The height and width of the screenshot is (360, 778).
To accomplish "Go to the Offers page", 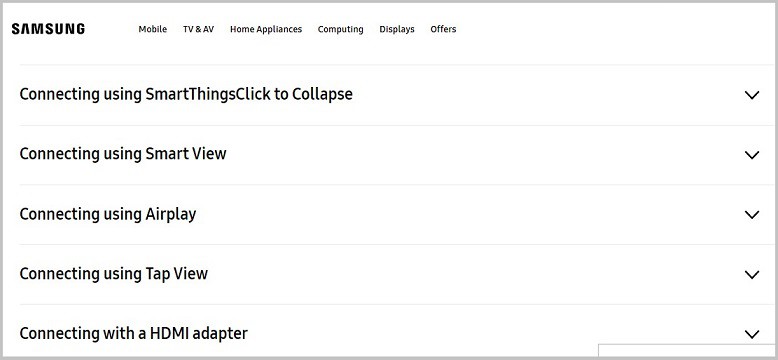I will (443, 29).
